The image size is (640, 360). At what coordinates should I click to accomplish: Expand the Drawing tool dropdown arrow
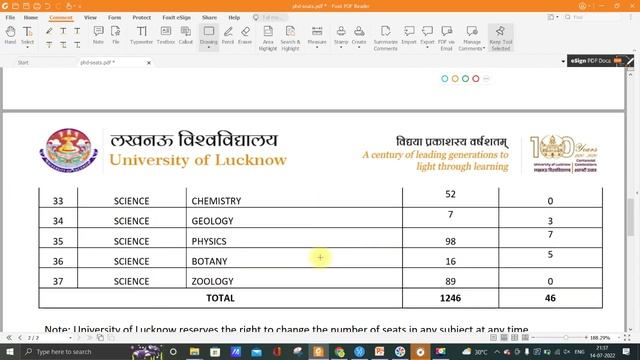click(x=209, y=48)
